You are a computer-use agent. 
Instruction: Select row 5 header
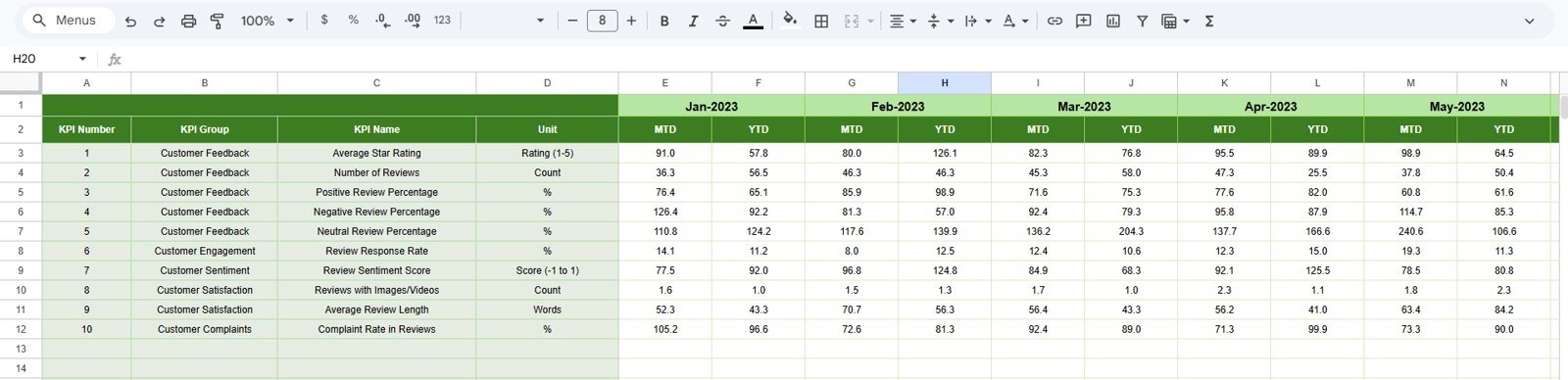tap(21, 192)
